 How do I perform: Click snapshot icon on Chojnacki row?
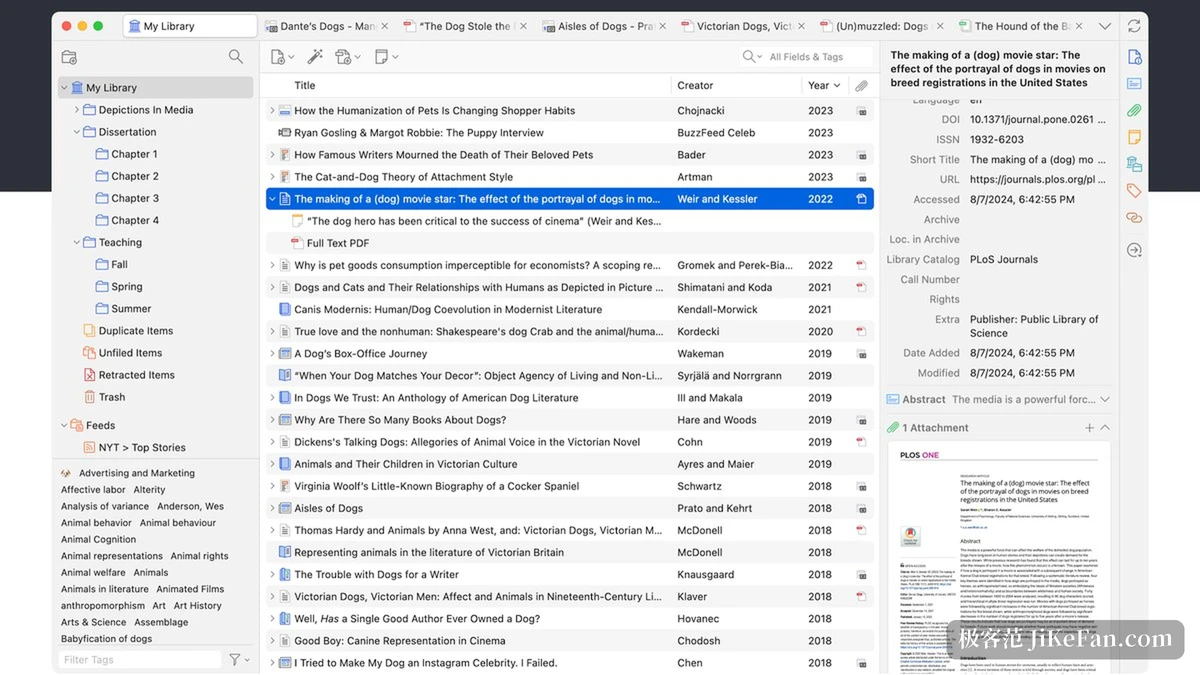click(861, 111)
